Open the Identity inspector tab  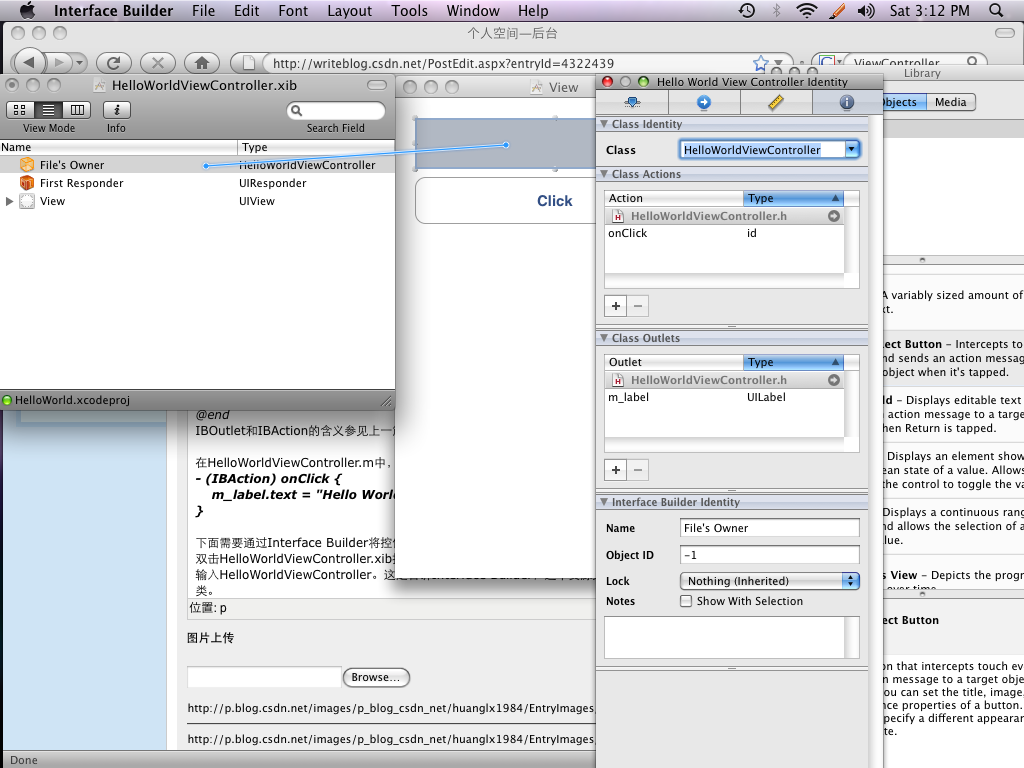pyautogui.click(x=847, y=102)
